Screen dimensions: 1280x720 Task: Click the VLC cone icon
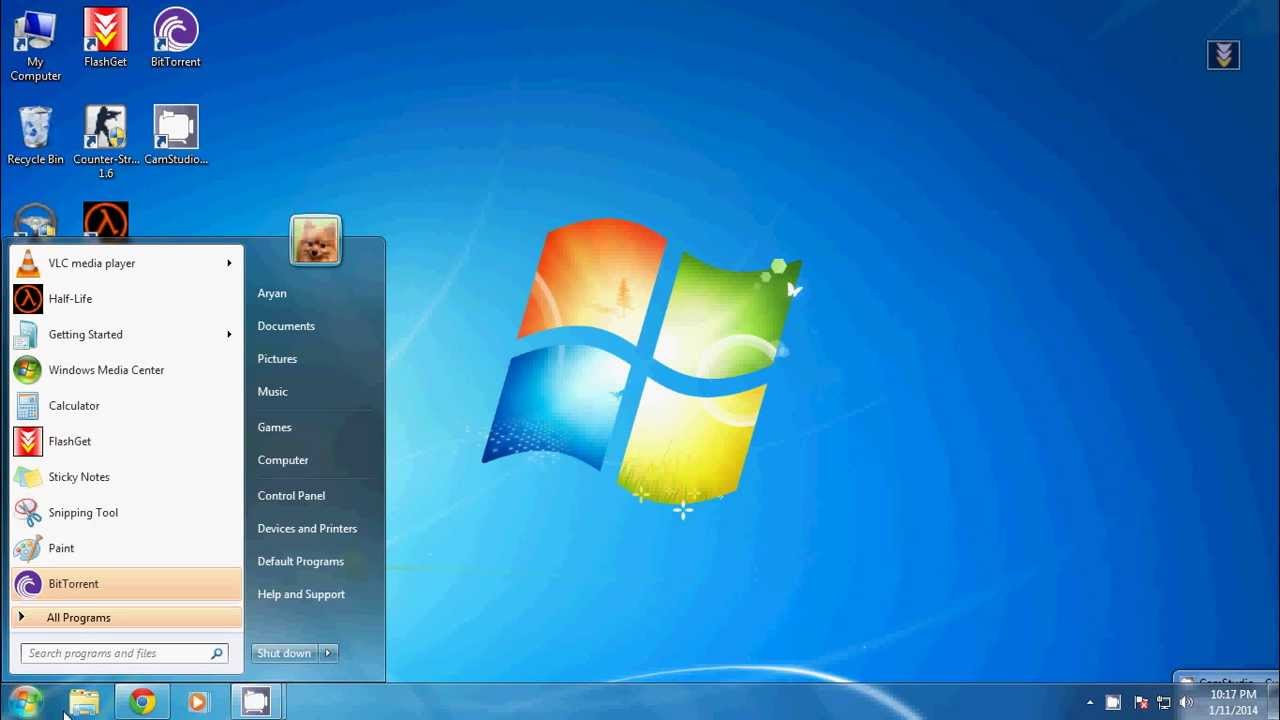[x=28, y=263]
